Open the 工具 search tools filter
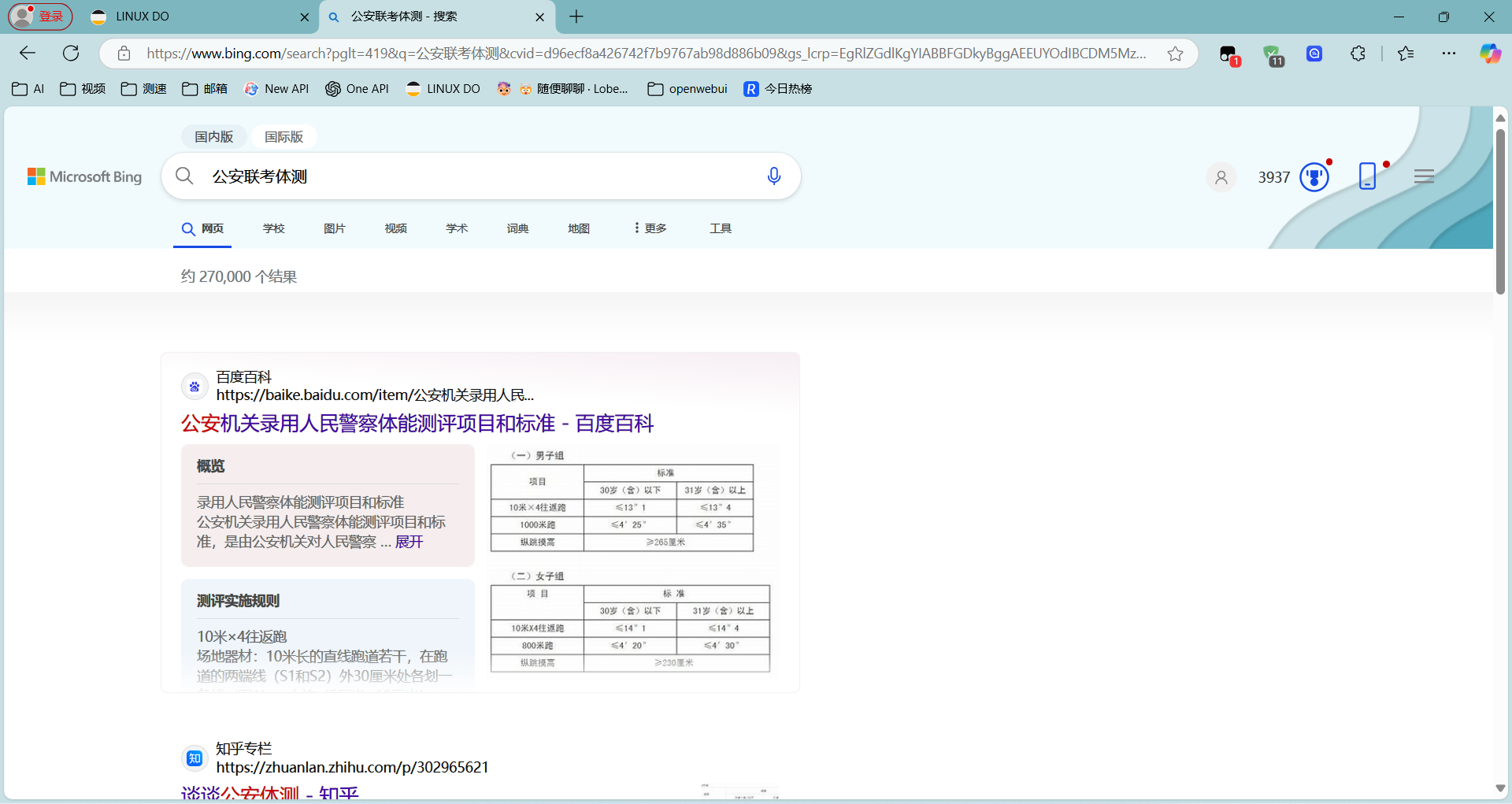The height and width of the screenshot is (804, 1512). tap(721, 228)
